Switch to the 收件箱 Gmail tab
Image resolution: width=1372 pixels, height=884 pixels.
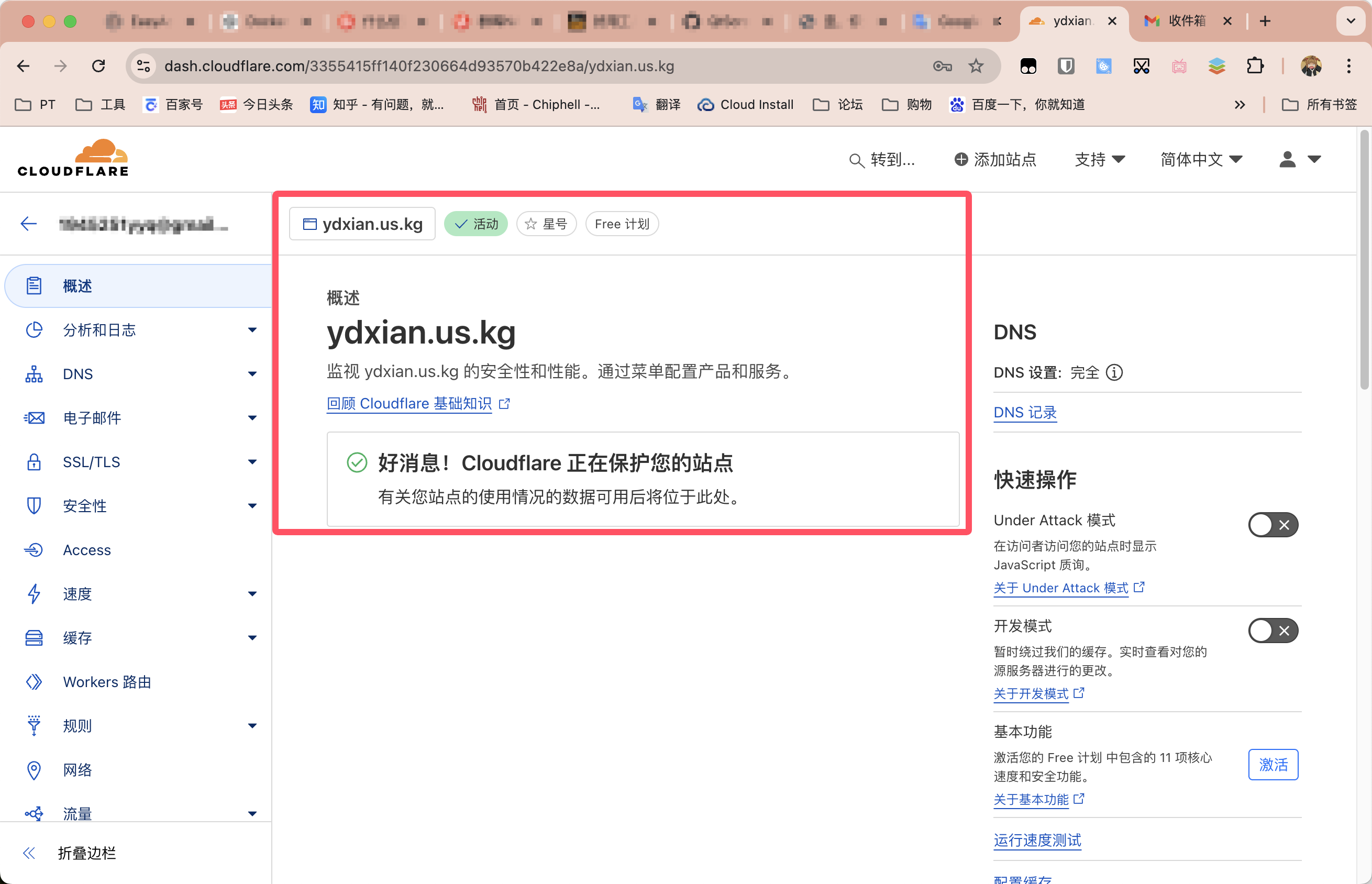pyautogui.click(x=1187, y=21)
